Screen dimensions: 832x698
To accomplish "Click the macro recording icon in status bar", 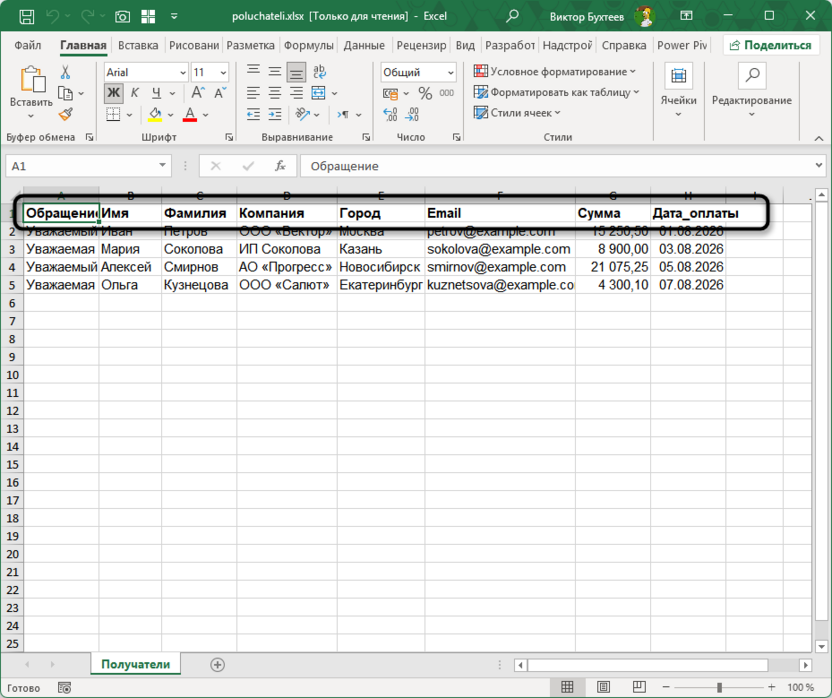I will [64, 688].
